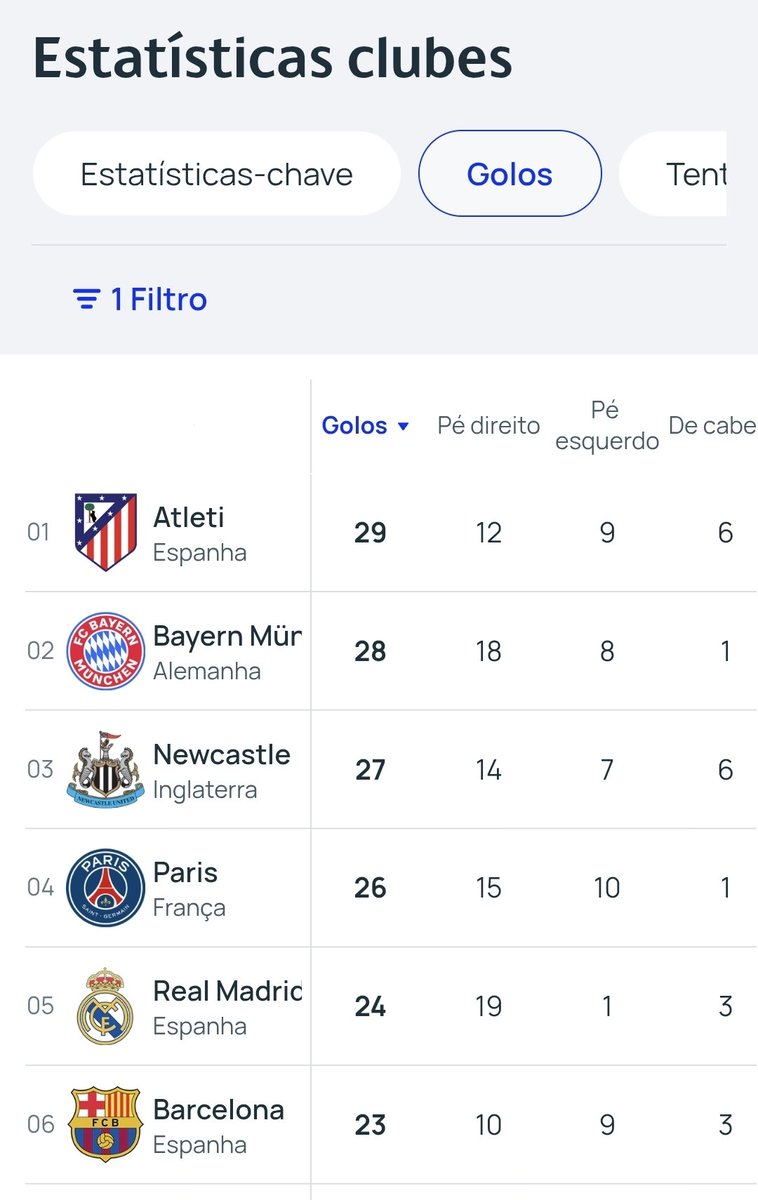Click the Paris club name link

click(x=185, y=872)
